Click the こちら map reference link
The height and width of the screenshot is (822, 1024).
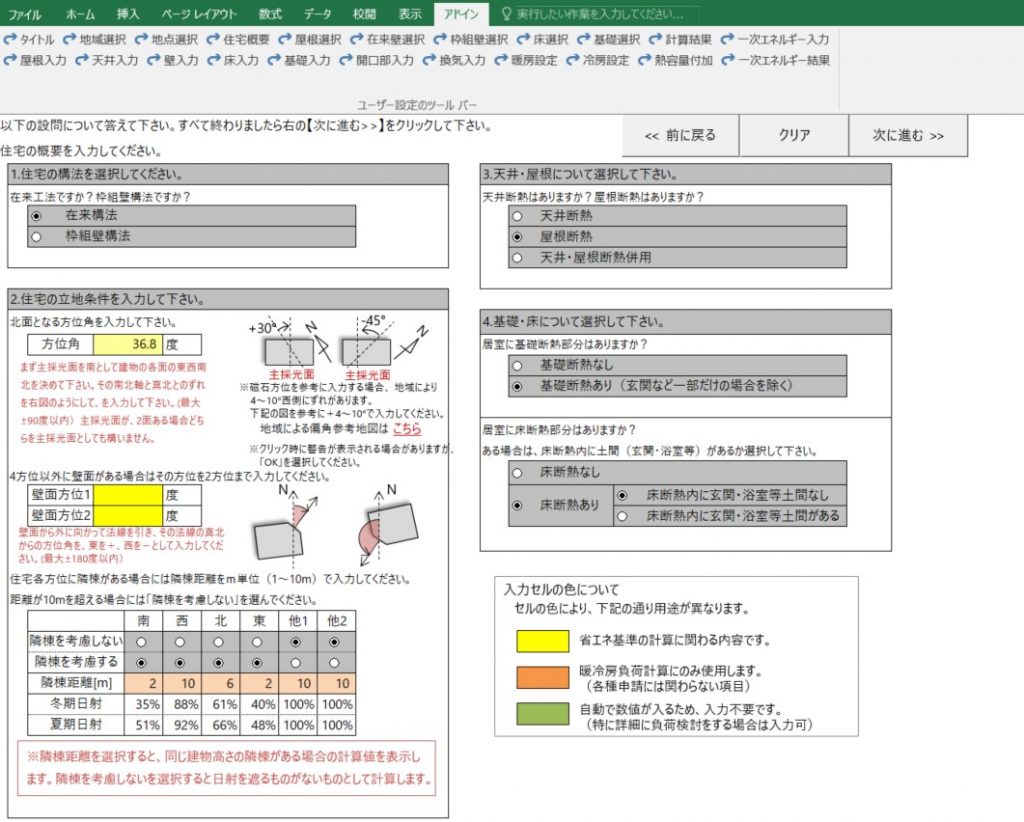[406, 428]
